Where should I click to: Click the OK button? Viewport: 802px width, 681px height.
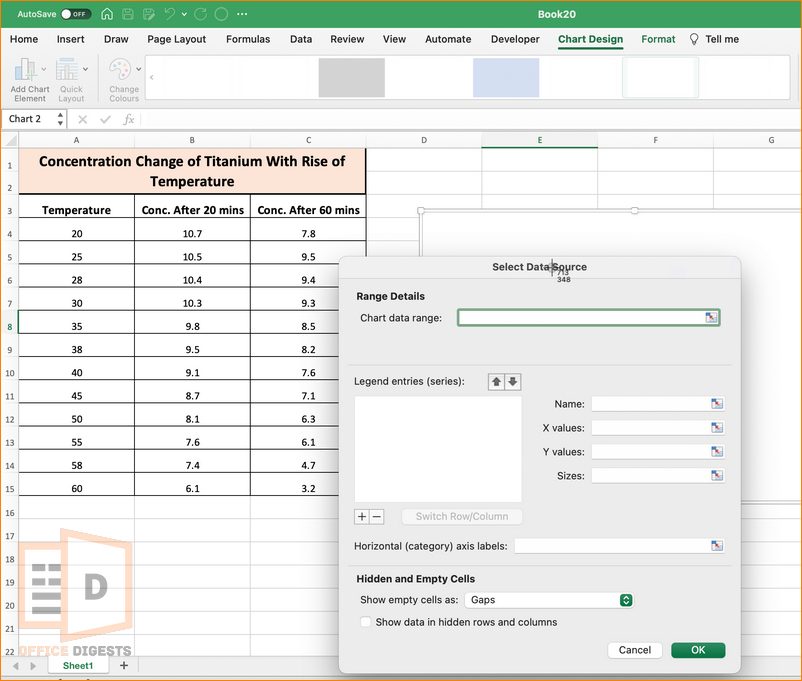coord(698,650)
